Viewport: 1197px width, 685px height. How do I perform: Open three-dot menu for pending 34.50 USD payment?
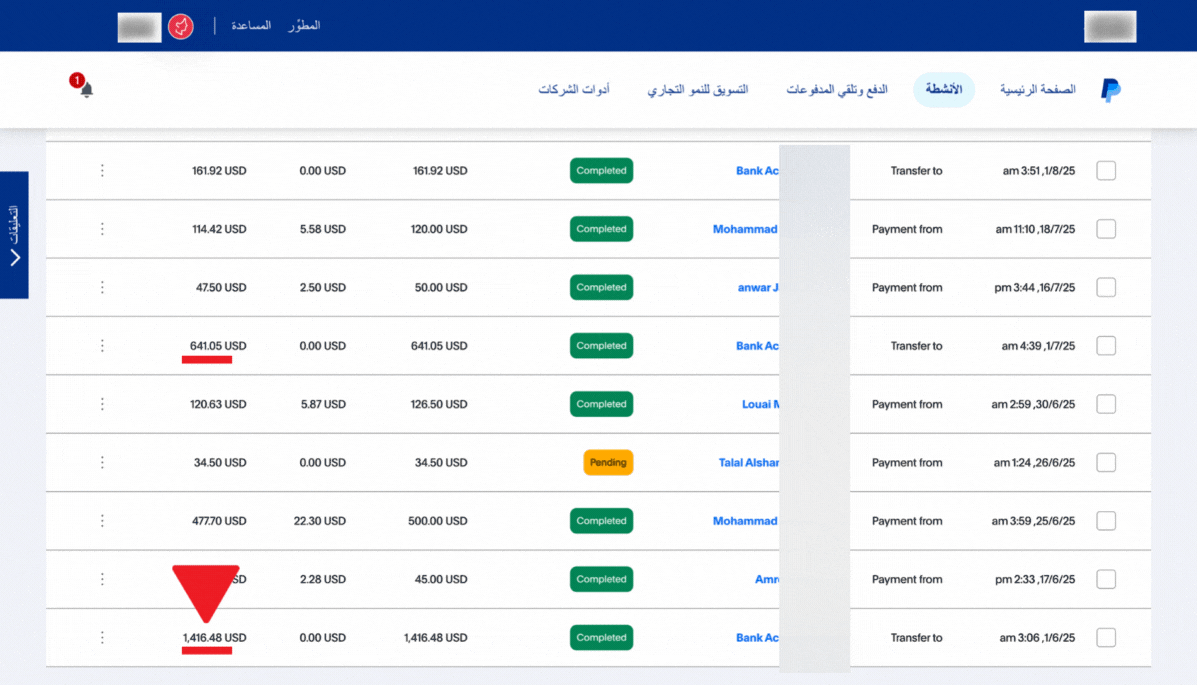tap(102, 463)
